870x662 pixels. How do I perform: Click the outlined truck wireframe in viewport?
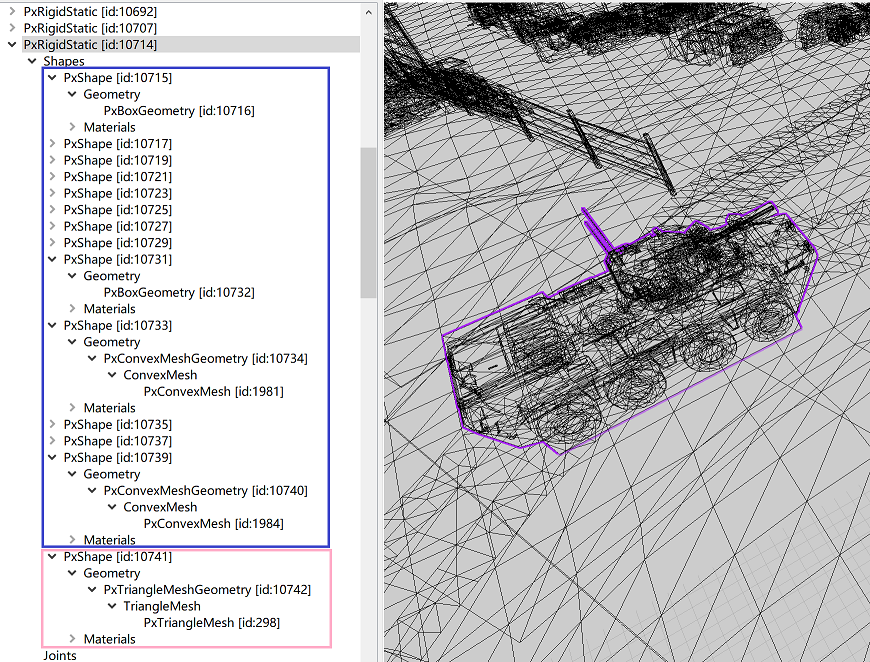(630, 327)
